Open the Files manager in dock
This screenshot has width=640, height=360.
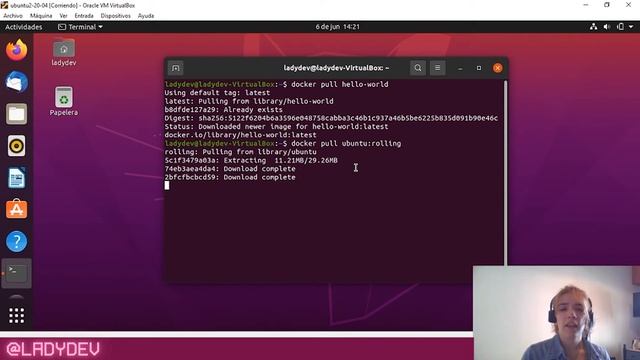16,113
